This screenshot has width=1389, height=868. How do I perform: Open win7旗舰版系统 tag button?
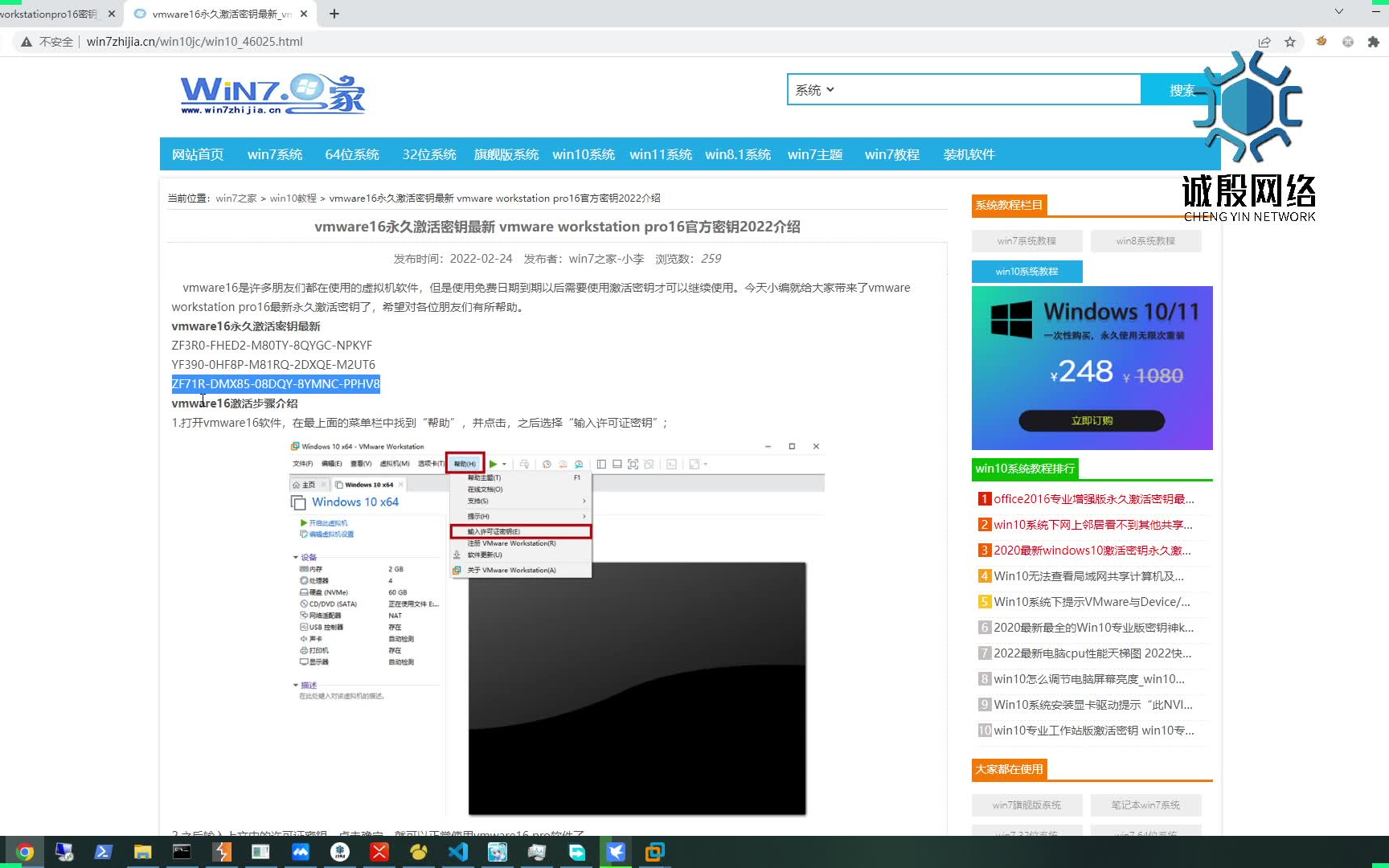coord(1026,805)
